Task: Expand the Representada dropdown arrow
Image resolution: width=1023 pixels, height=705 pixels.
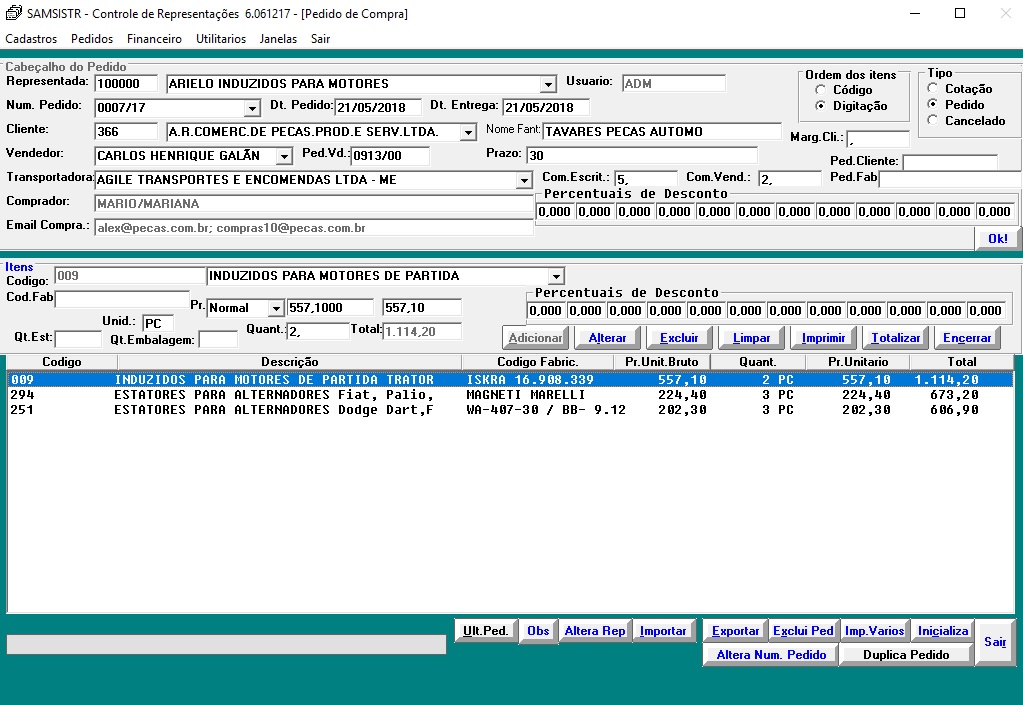Action: tap(548, 84)
